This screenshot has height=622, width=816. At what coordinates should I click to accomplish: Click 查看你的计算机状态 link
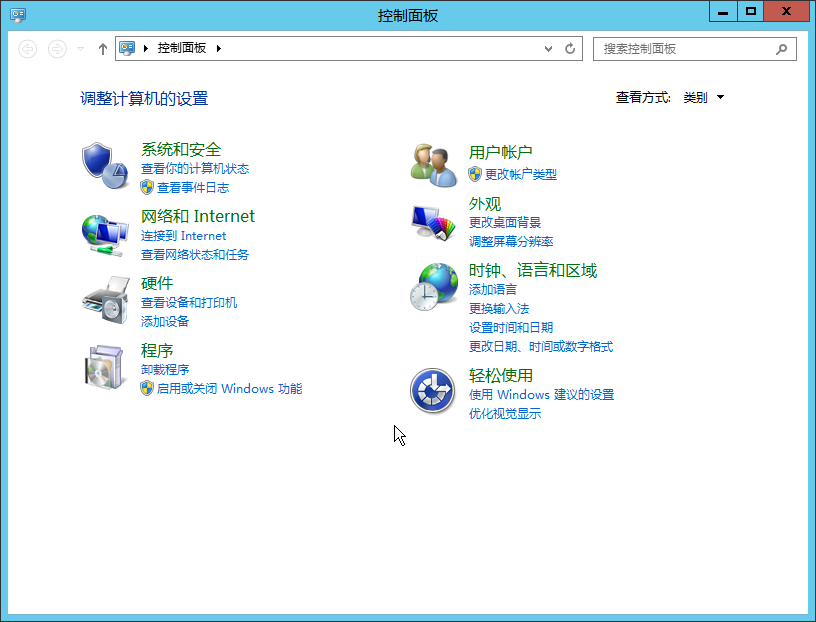(x=195, y=169)
